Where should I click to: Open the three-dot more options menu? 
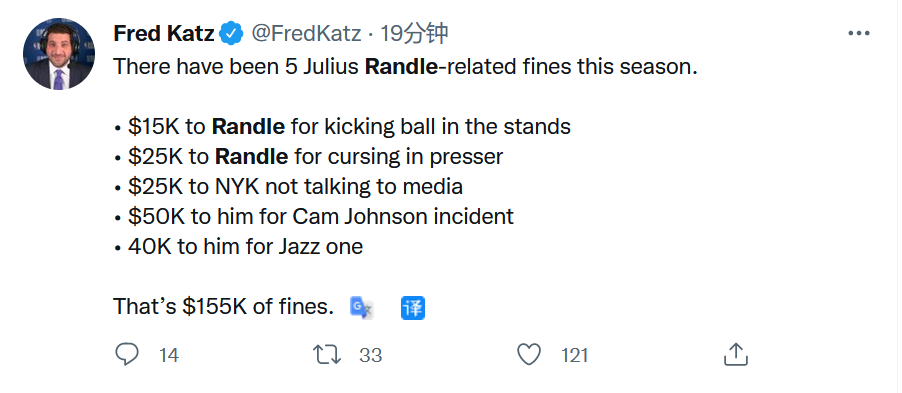pyautogui.click(x=859, y=33)
